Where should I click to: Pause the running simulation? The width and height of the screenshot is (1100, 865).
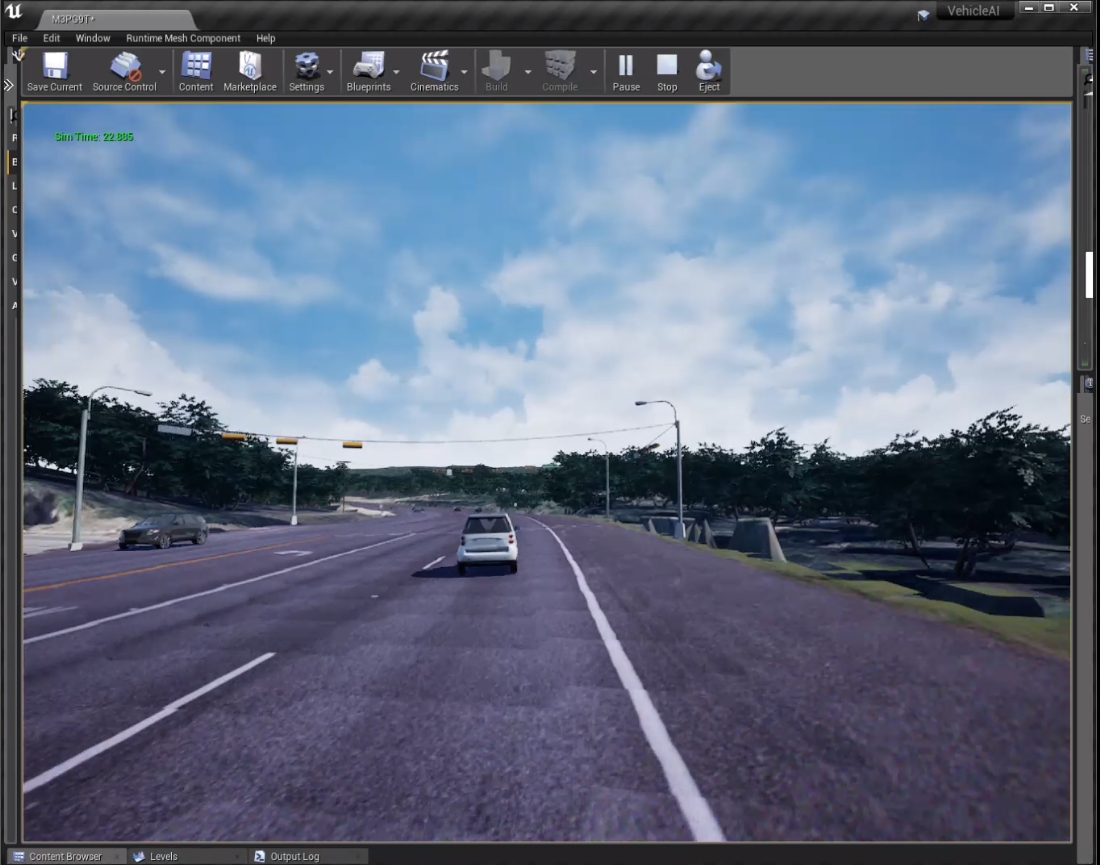click(625, 65)
